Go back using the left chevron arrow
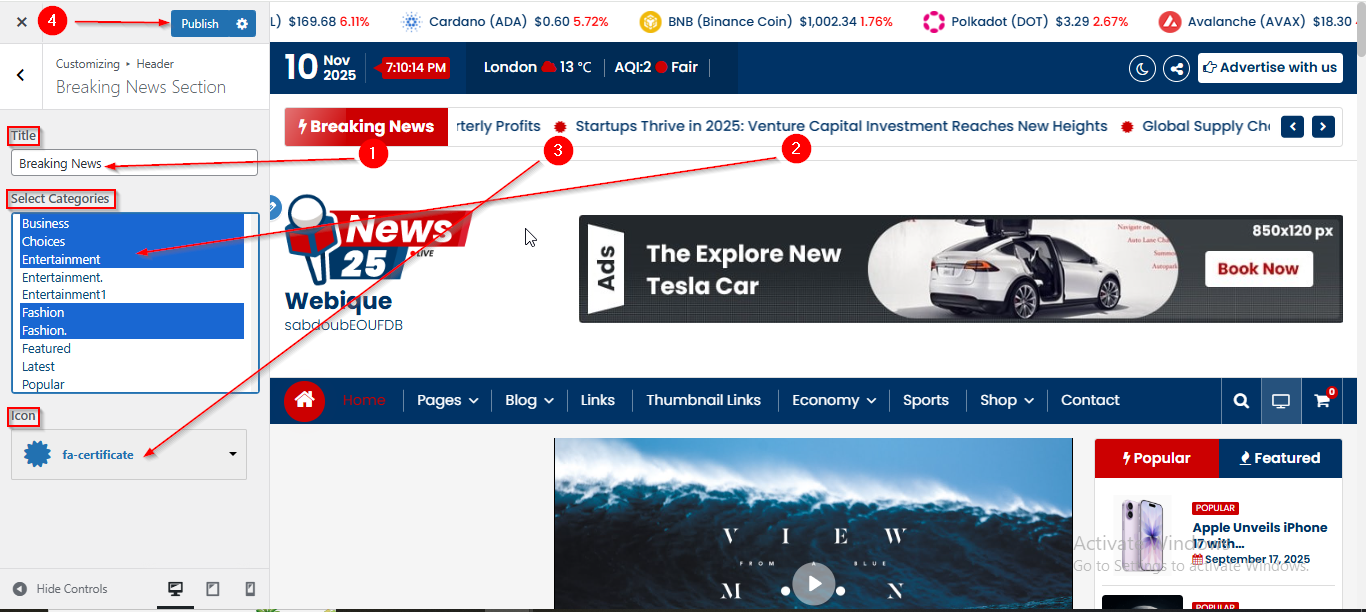 (21, 75)
